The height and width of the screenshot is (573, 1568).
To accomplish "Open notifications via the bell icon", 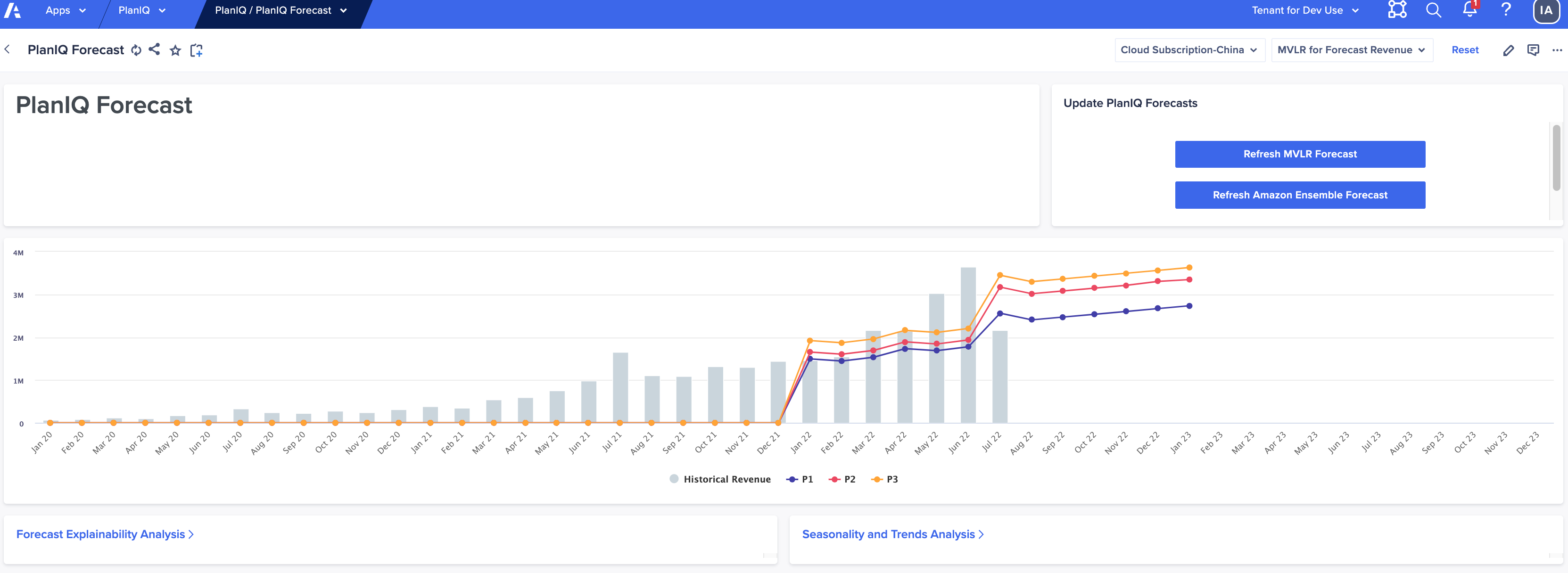I will click(x=1469, y=10).
